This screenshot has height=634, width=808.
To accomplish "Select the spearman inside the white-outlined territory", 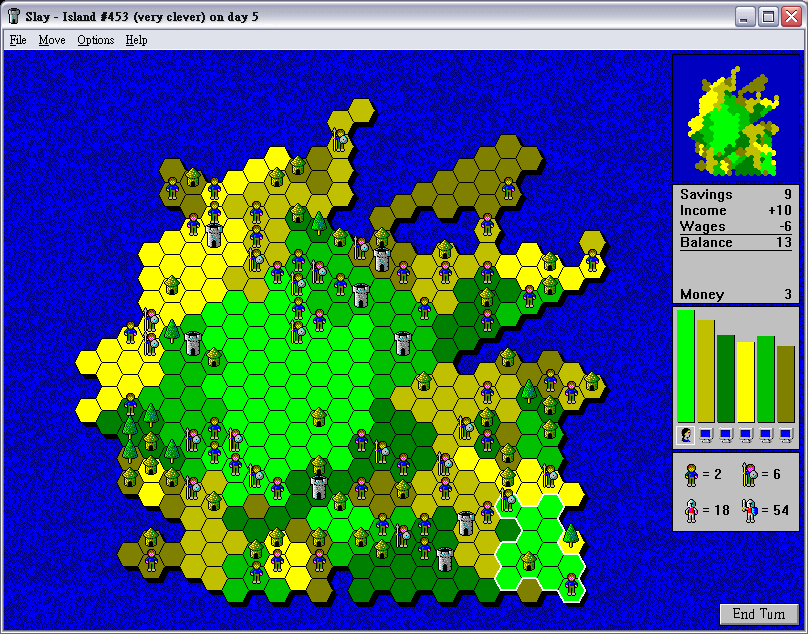I will [x=508, y=500].
